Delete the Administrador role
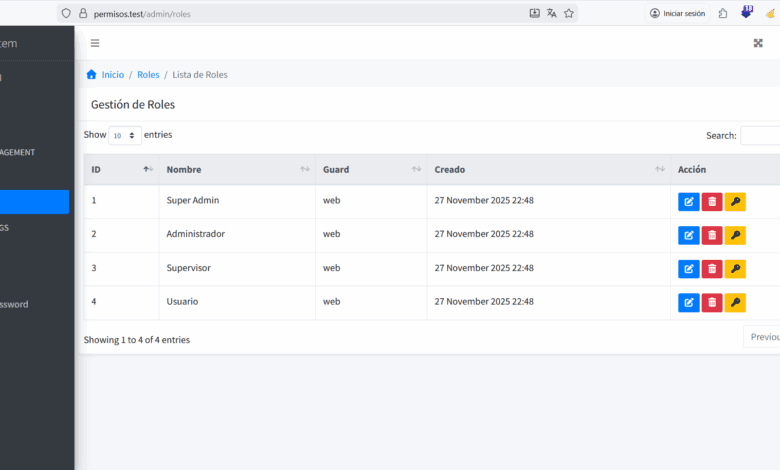The image size is (780, 470). [712, 235]
